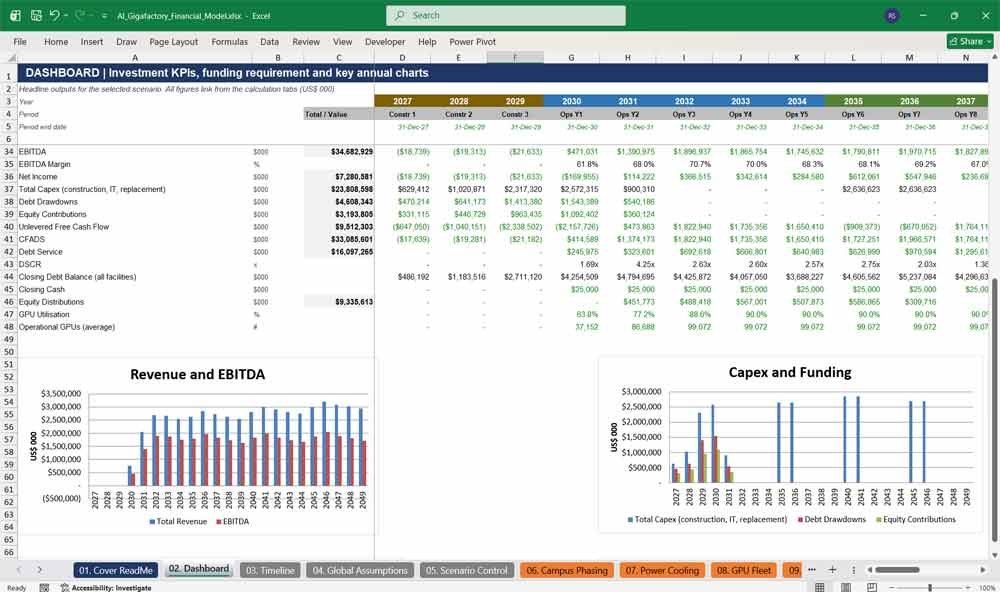1000x592 pixels.
Task: Click Equity Contributions legend entry
Action: click(915, 519)
